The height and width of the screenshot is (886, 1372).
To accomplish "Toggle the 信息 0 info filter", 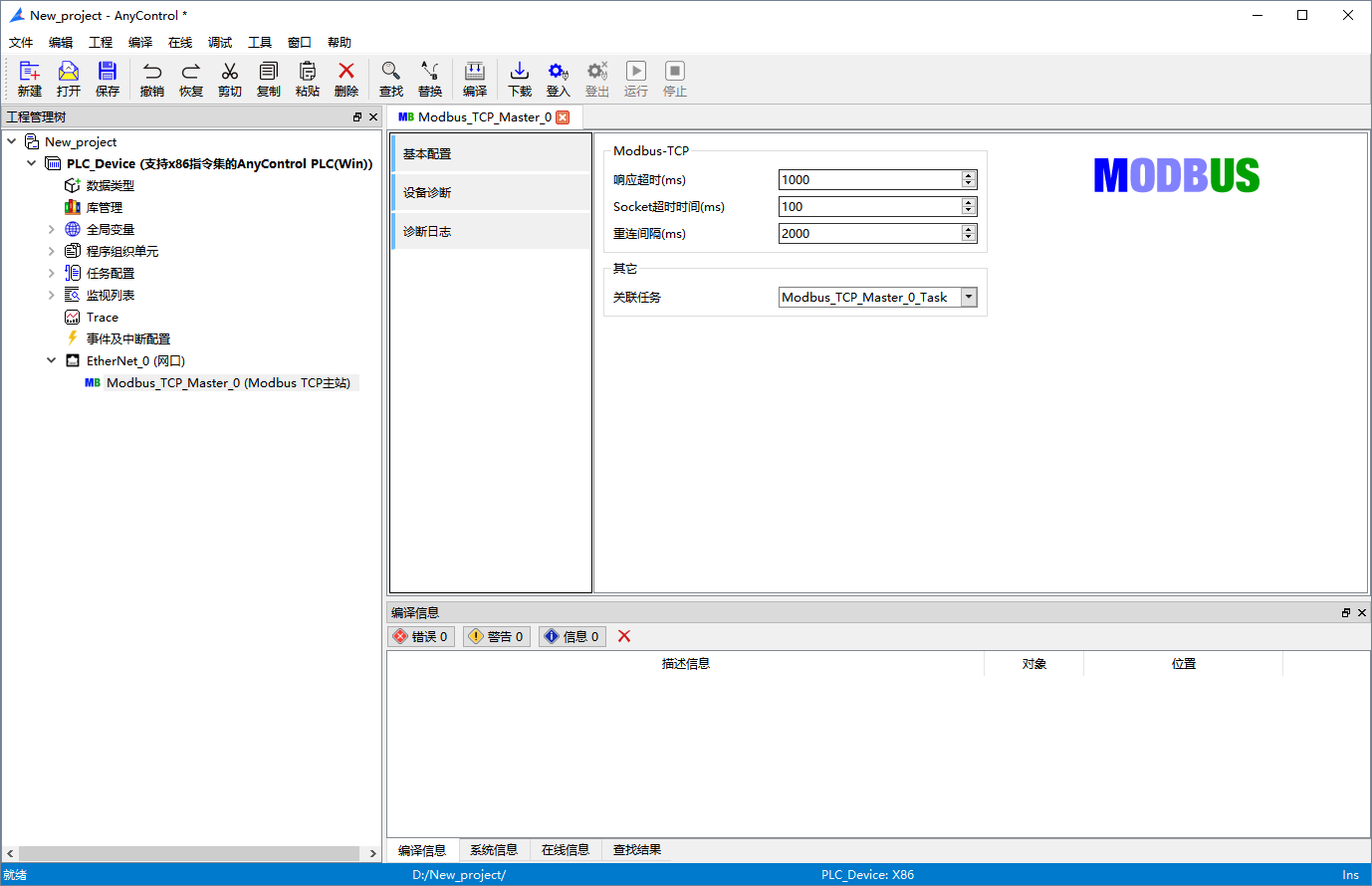I will tap(572, 636).
